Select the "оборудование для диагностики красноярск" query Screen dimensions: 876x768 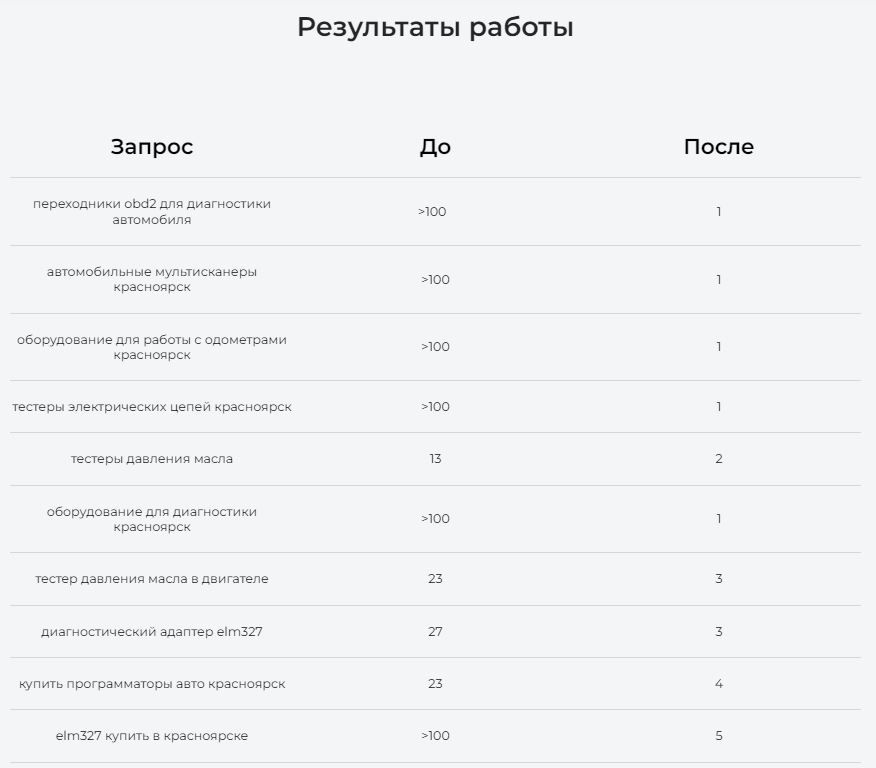coord(152,519)
